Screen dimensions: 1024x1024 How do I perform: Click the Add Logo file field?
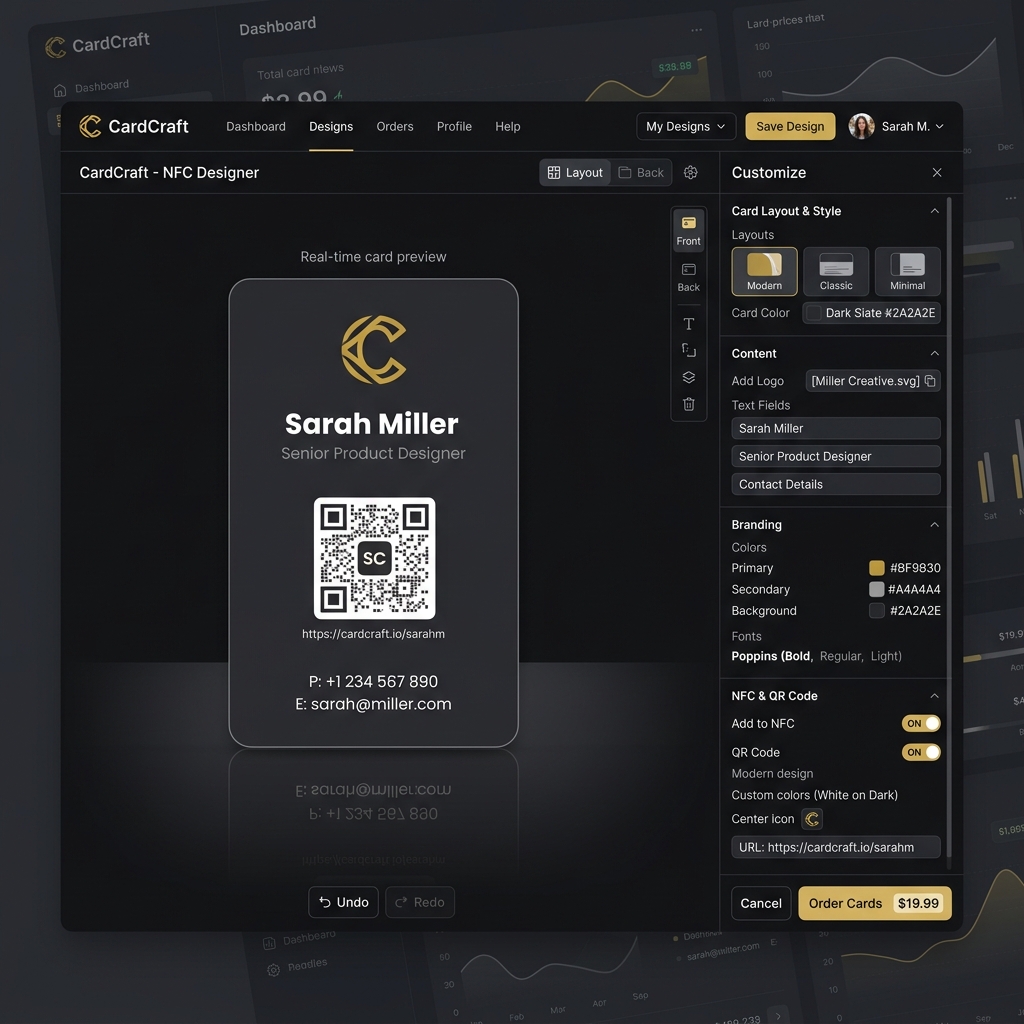point(873,381)
